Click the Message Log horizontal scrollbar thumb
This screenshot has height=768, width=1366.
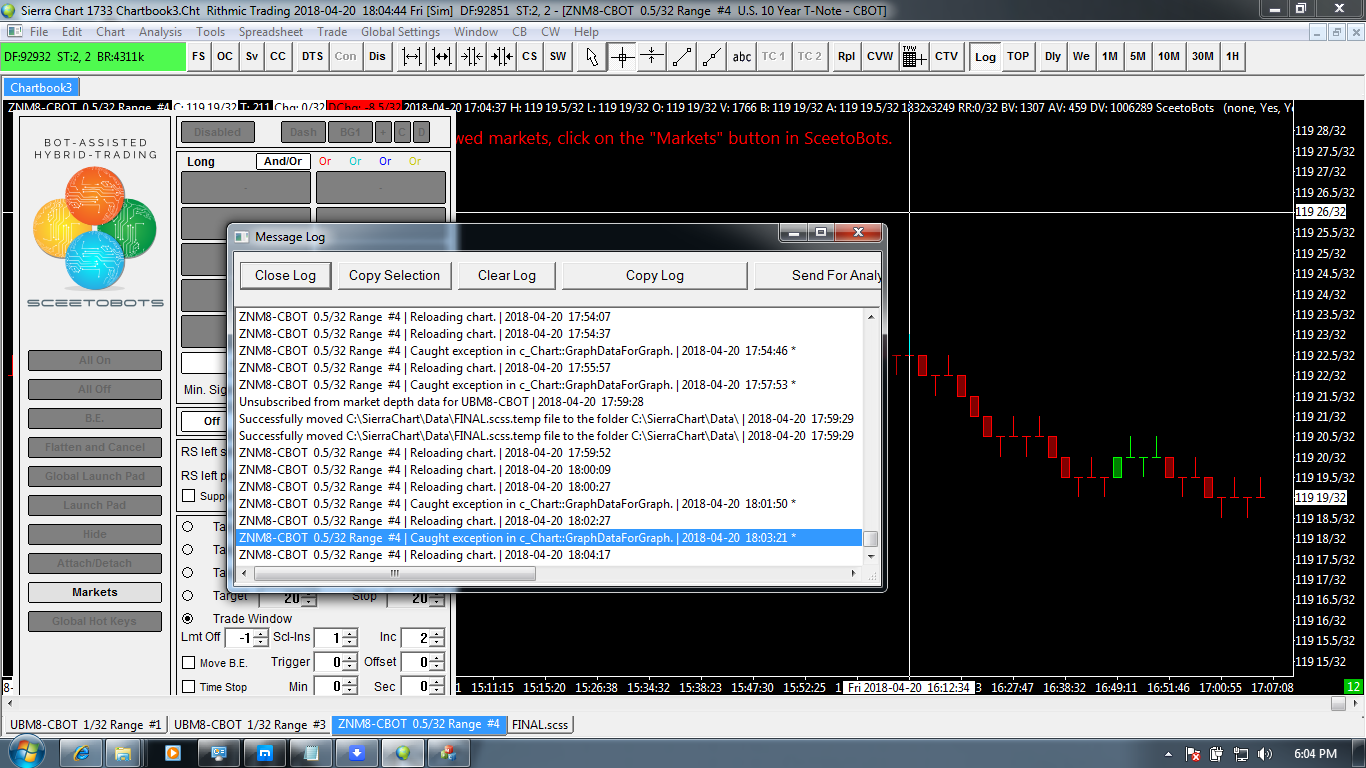click(x=395, y=574)
